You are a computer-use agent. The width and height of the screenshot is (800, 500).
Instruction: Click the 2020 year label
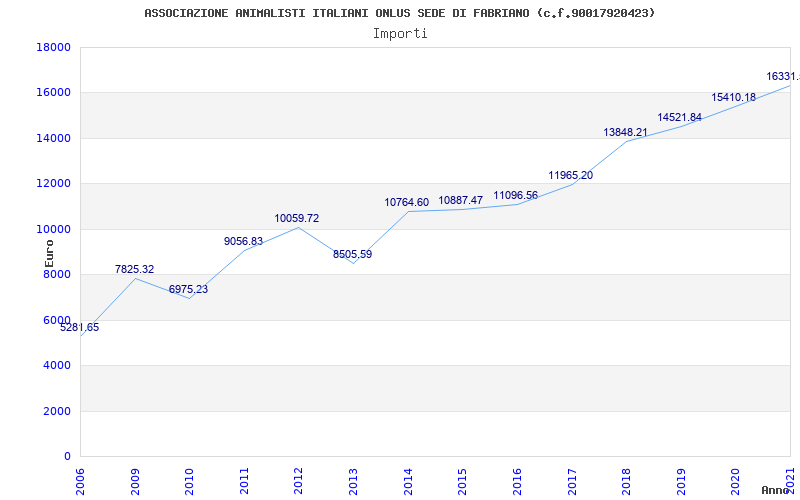735,481
